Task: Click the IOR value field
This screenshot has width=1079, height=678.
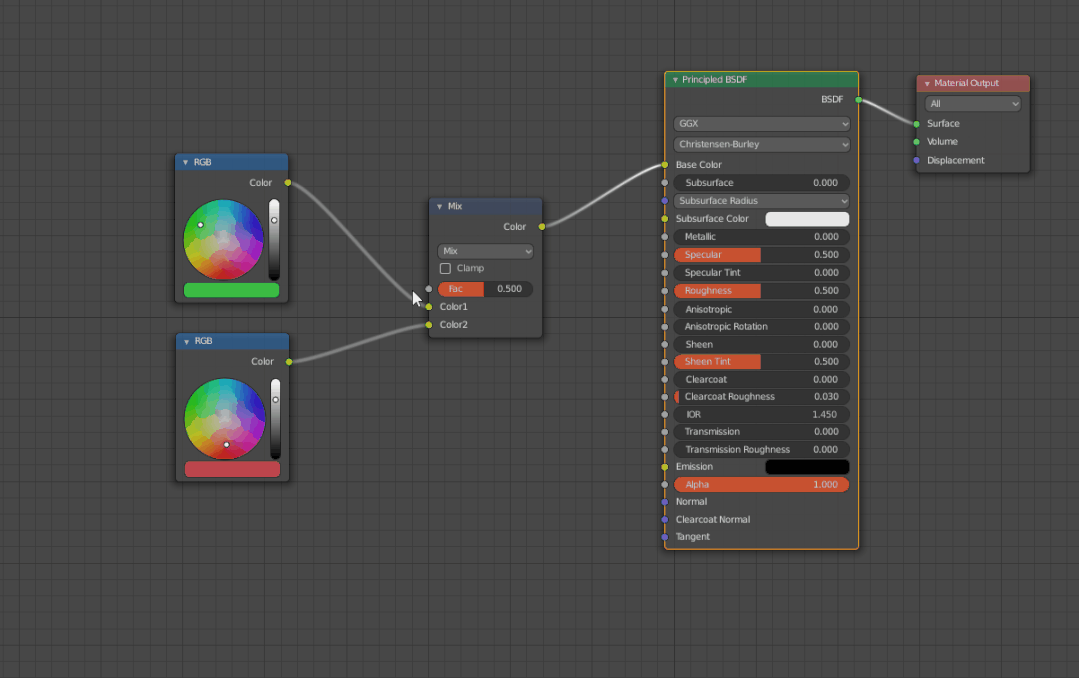Action: (x=761, y=414)
